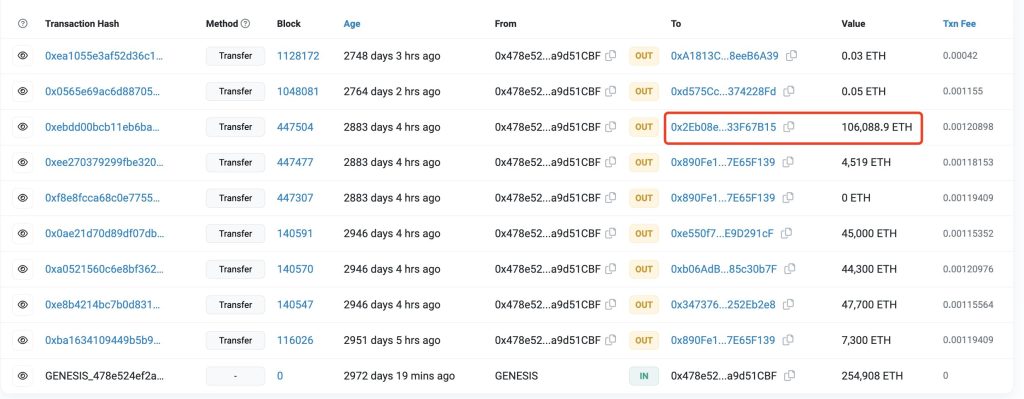Image resolution: width=1024 pixels, height=399 pixels.
Task: Open the block 140570 link
Action: (295, 269)
